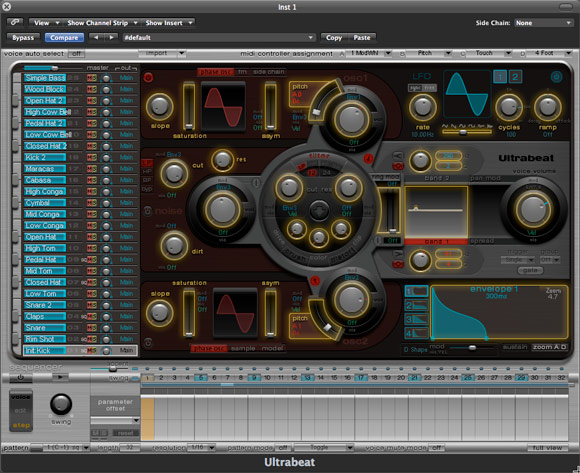
Task: Select envelope 3 button
Action: click(416, 319)
